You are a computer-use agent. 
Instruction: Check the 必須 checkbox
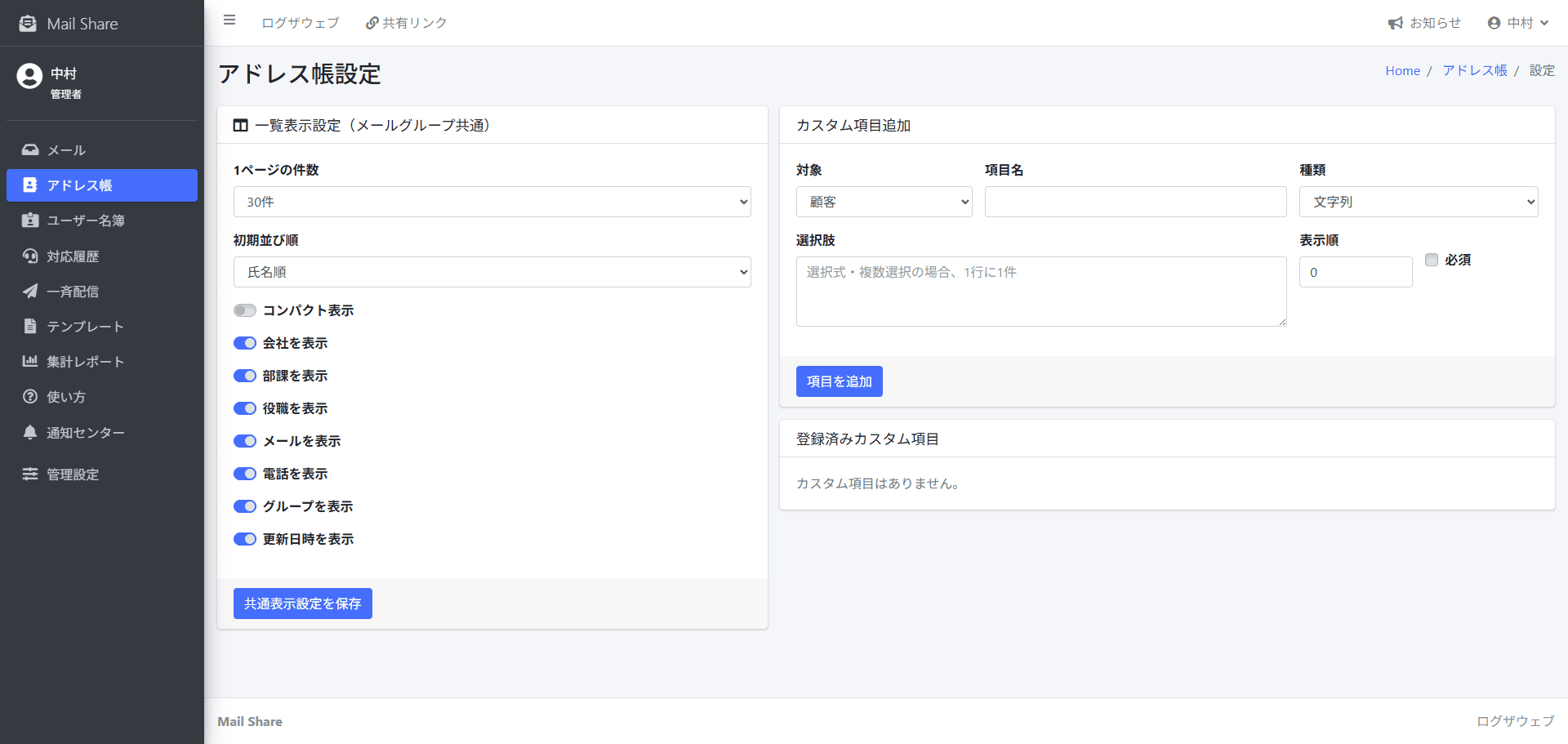[x=1432, y=260]
